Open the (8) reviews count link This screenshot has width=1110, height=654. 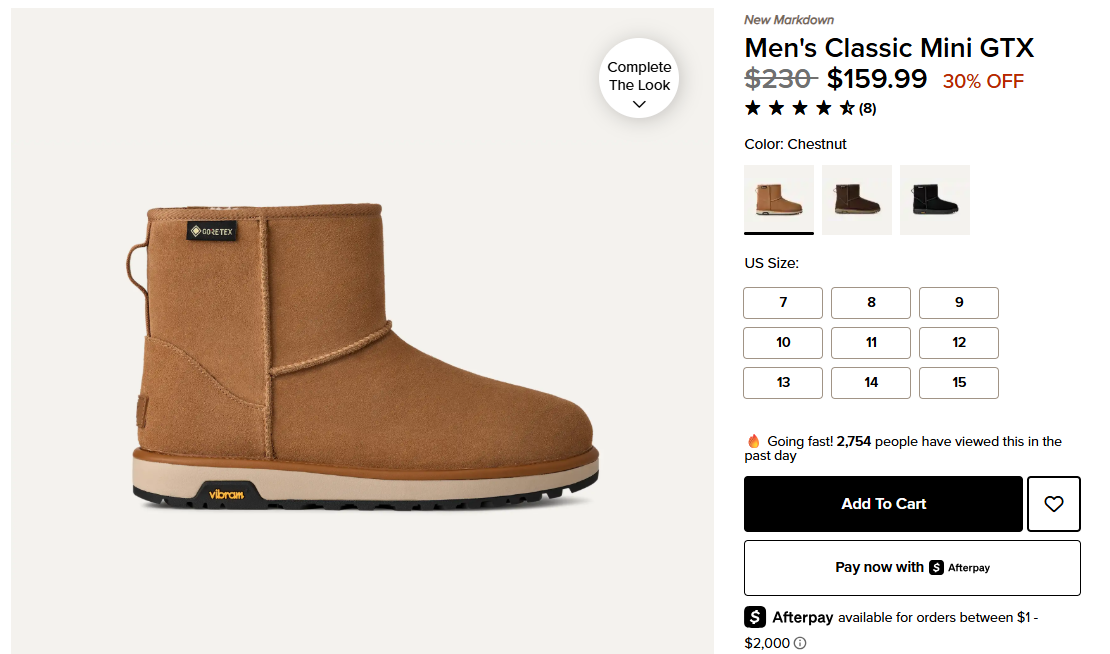(867, 109)
